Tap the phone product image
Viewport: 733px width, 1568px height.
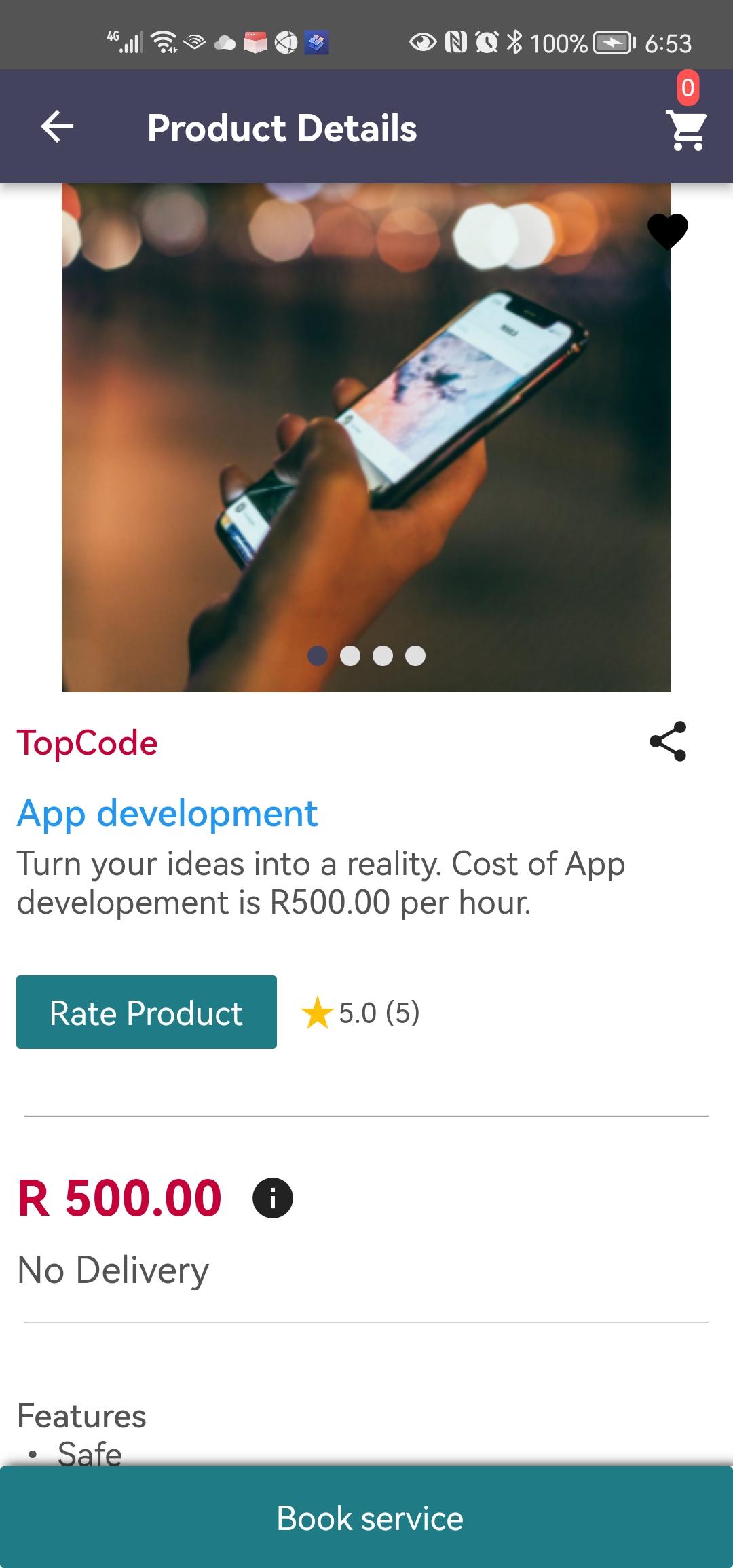tap(366, 438)
